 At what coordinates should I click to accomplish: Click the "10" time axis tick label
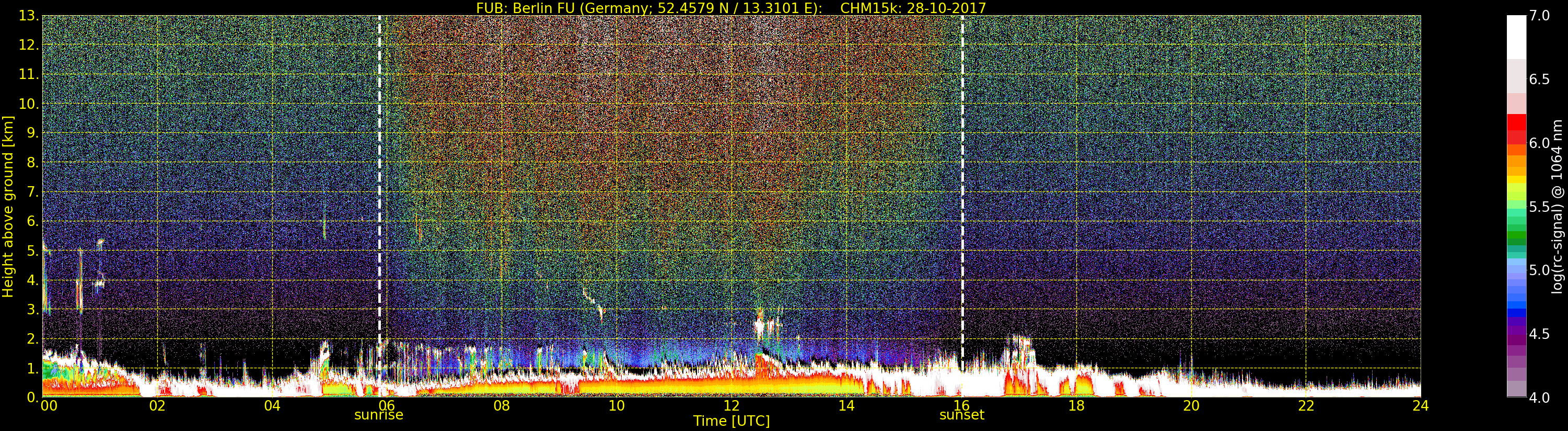[x=617, y=406]
